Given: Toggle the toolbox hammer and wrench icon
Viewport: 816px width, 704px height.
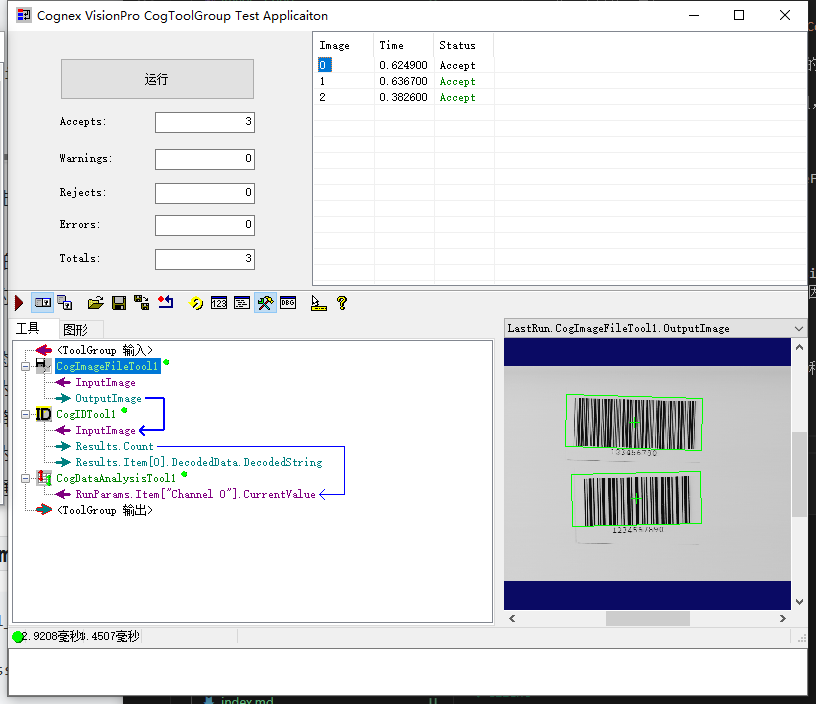Looking at the screenshot, I should (265, 303).
